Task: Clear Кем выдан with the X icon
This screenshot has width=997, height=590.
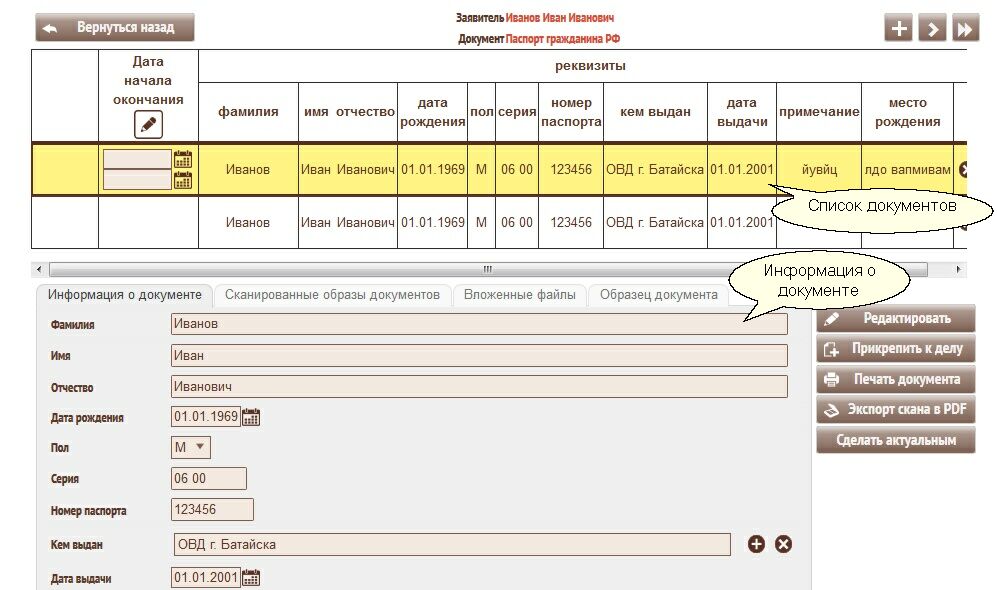Action: click(x=784, y=544)
